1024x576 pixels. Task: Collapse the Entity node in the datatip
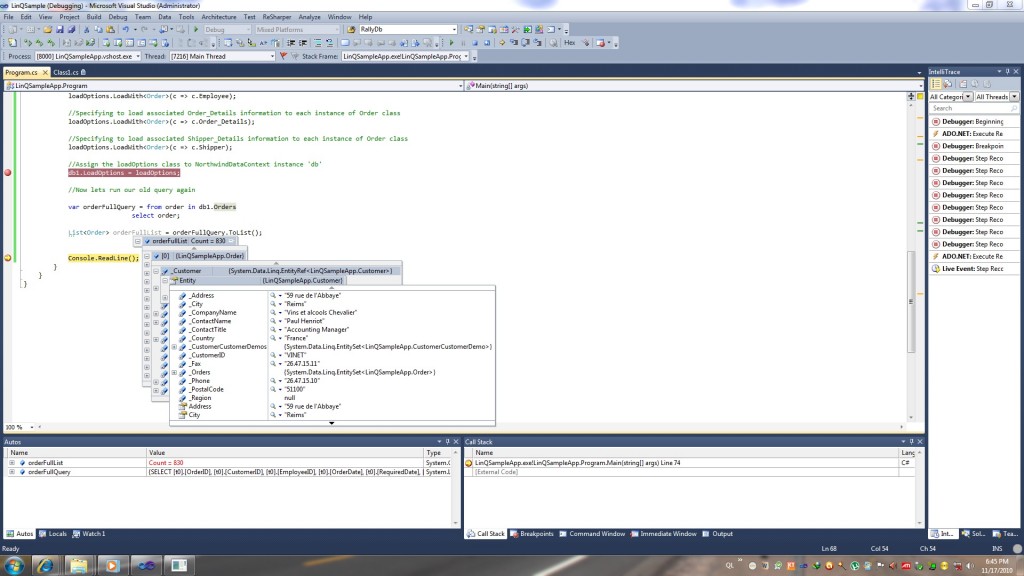[165, 281]
